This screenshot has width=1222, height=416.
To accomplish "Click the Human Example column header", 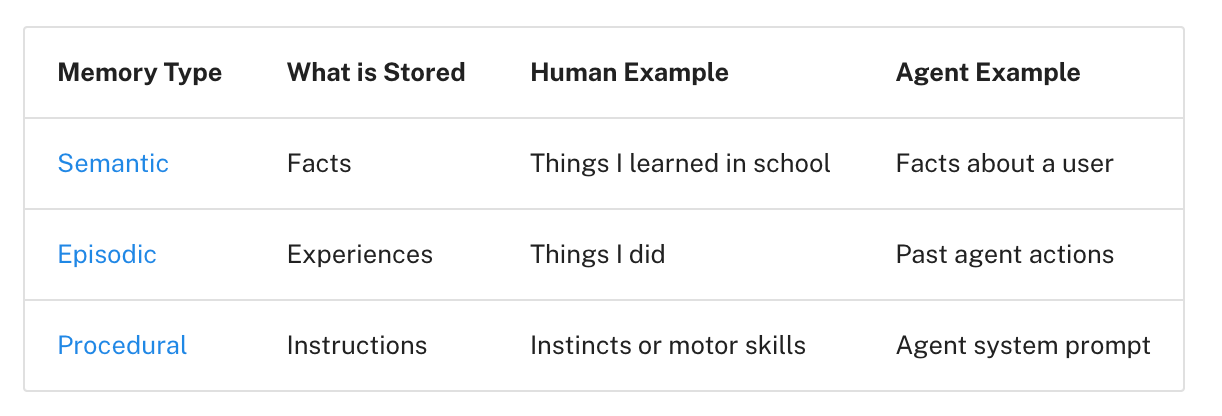I will coord(629,72).
